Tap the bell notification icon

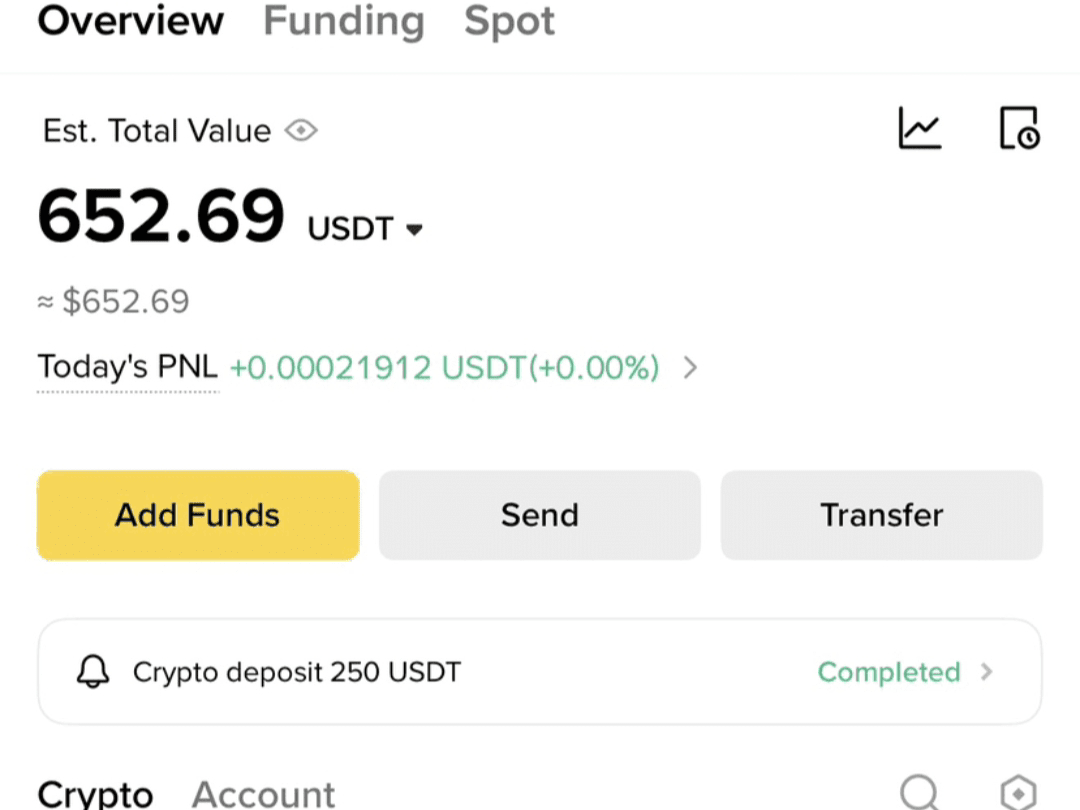(93, 672)
